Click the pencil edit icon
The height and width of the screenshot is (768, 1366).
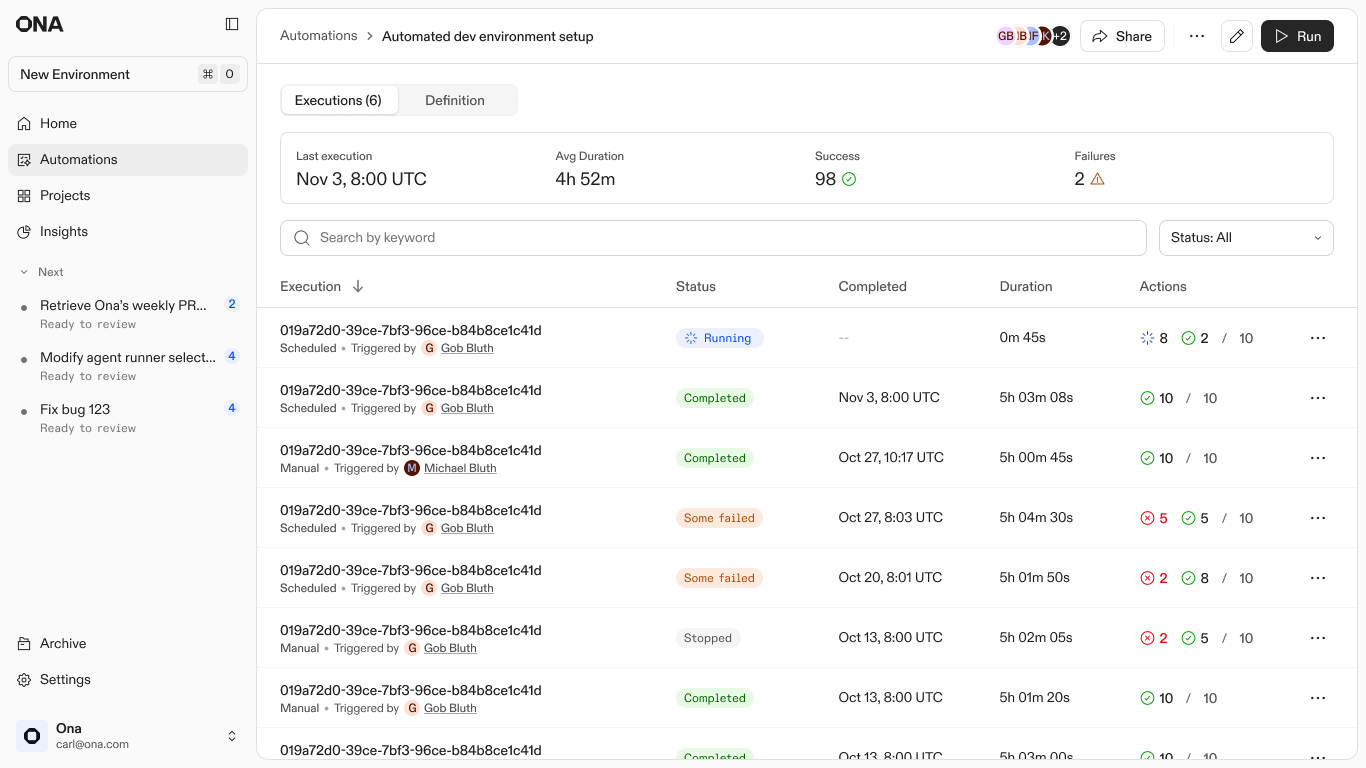[1237, 36]
